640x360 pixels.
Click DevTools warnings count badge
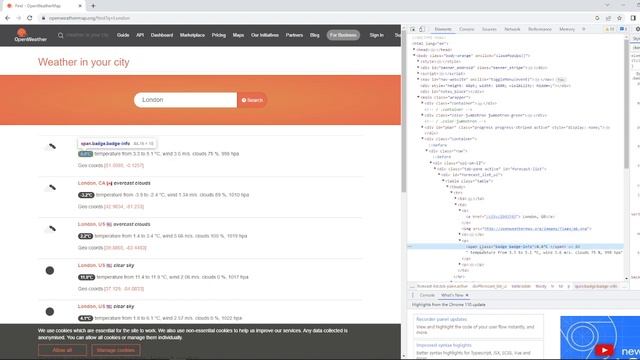click(x=610, y=29)
